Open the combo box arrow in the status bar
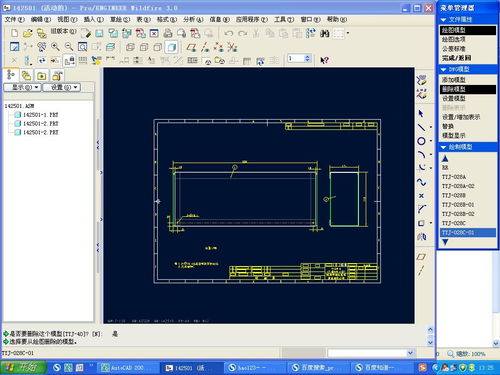 (x=410, y=353)
